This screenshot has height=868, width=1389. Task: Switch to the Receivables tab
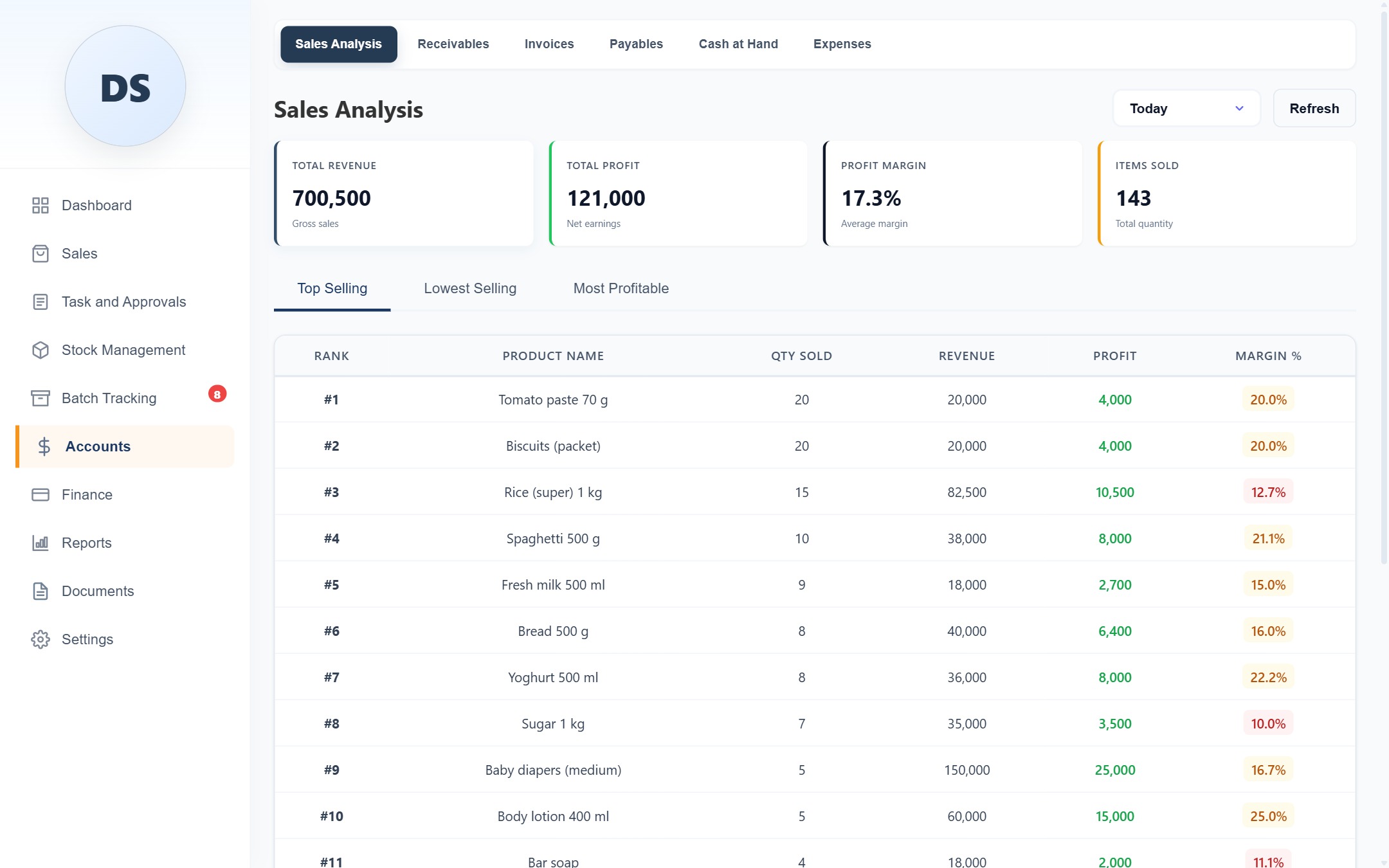453,44
